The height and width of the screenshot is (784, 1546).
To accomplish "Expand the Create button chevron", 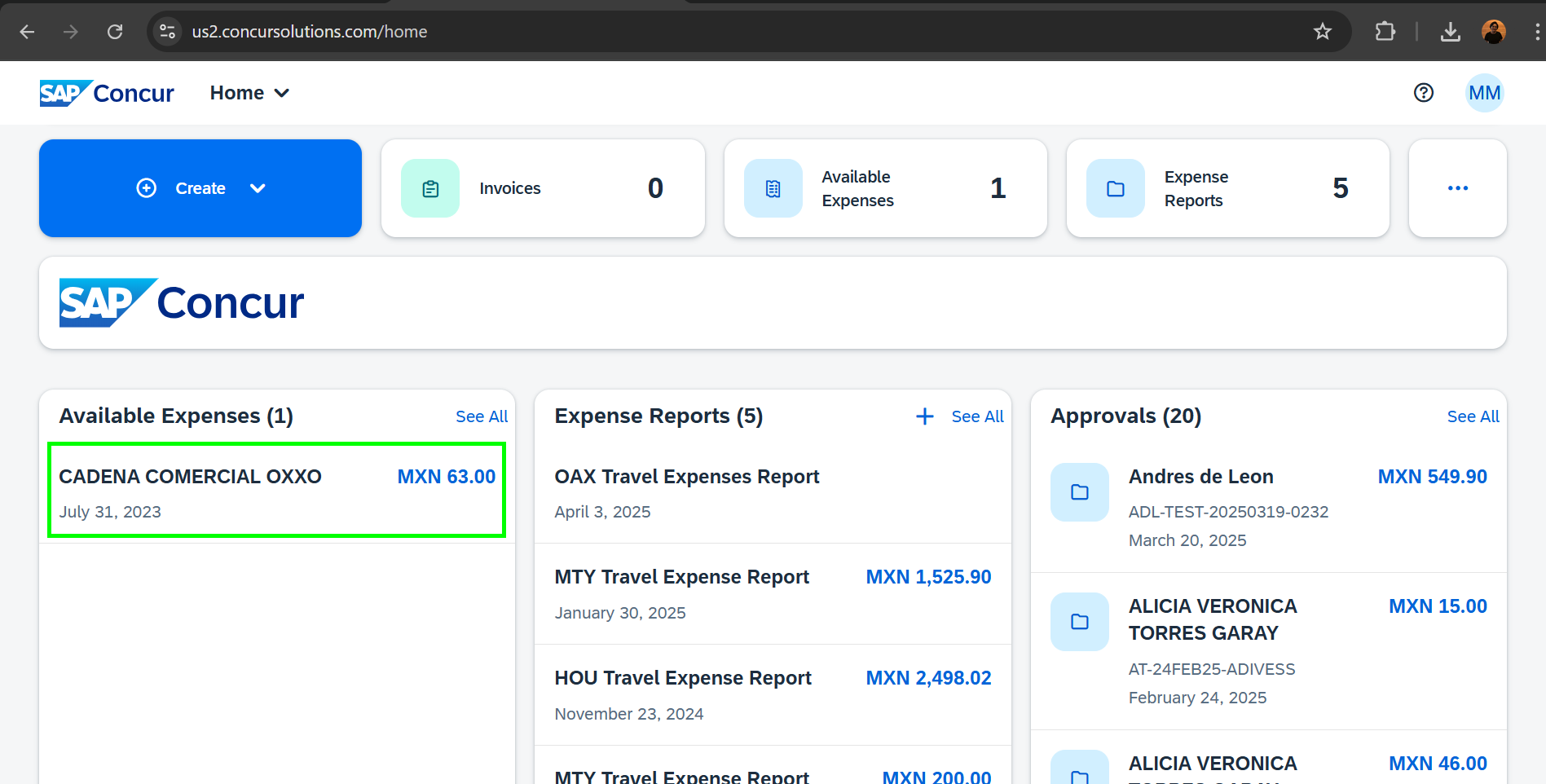I will pos(258,188).
